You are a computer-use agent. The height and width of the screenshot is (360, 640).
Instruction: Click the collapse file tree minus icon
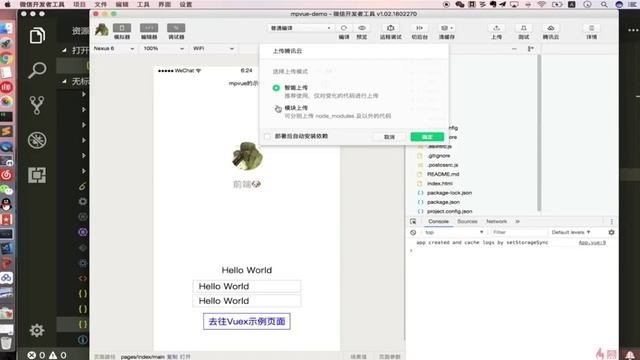coord(514,49)
